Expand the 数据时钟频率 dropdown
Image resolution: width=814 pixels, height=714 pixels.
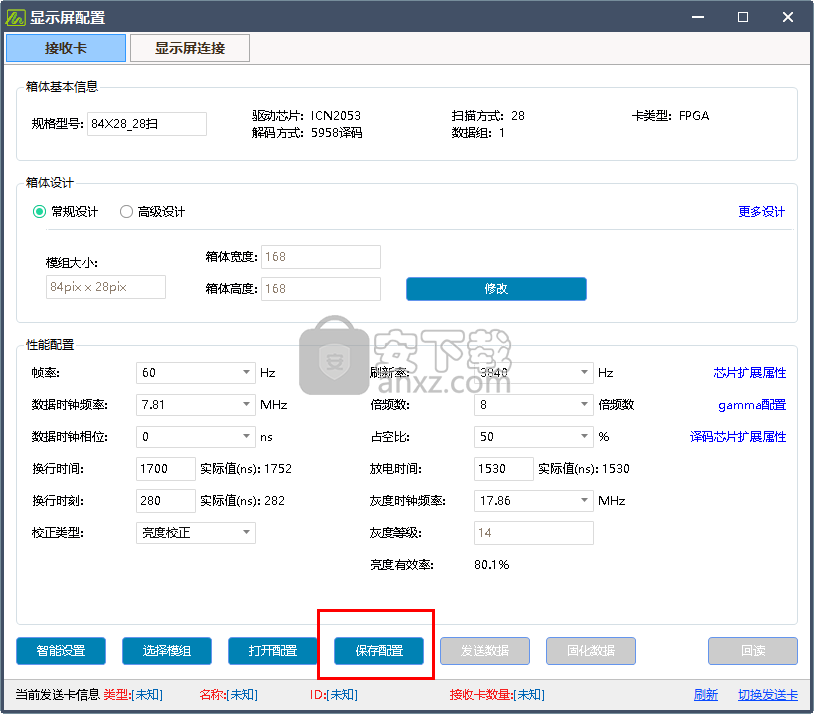[x=196, y=405]
